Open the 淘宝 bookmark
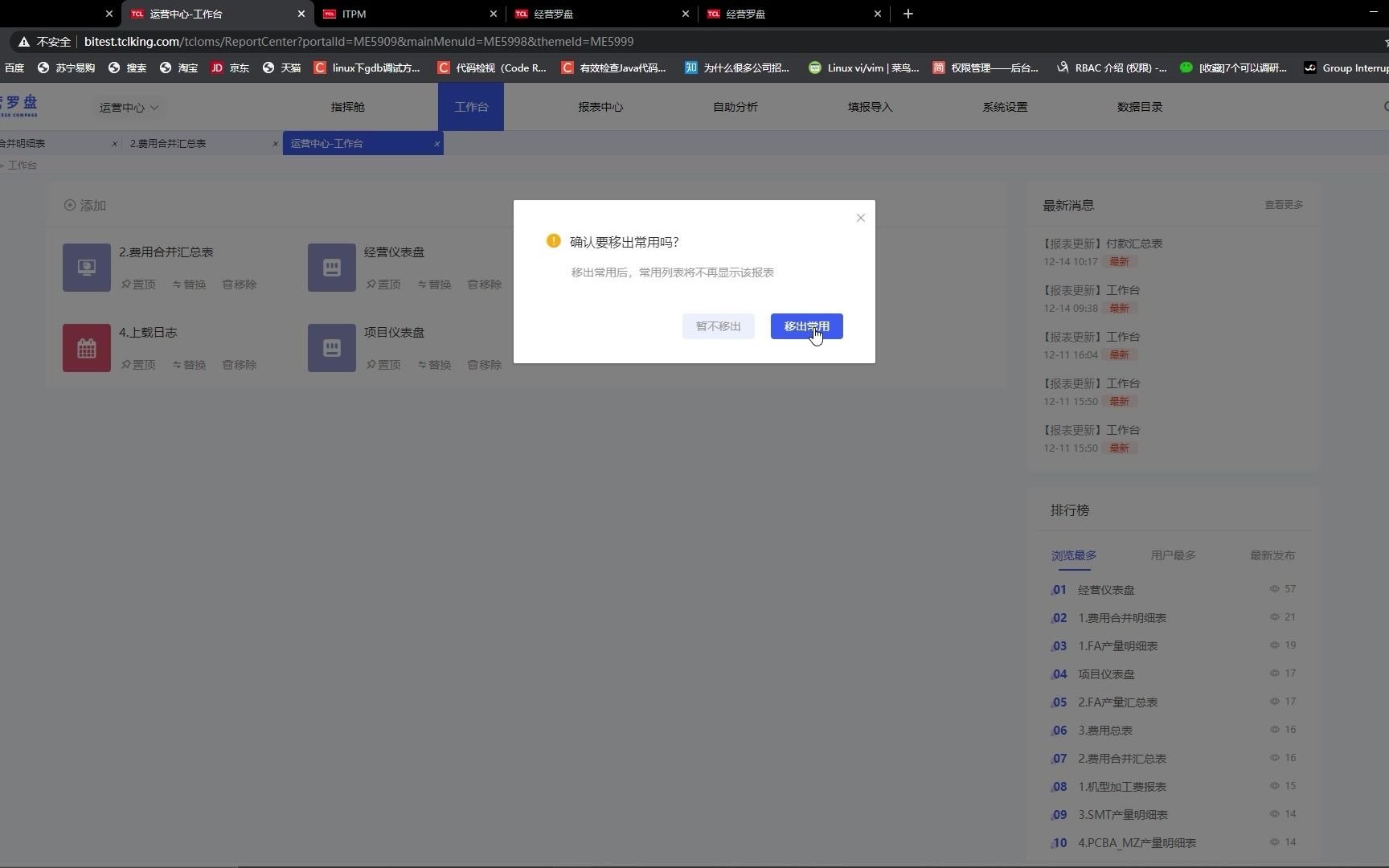This screenshot has height=868, width=1389. click(178, 68)
